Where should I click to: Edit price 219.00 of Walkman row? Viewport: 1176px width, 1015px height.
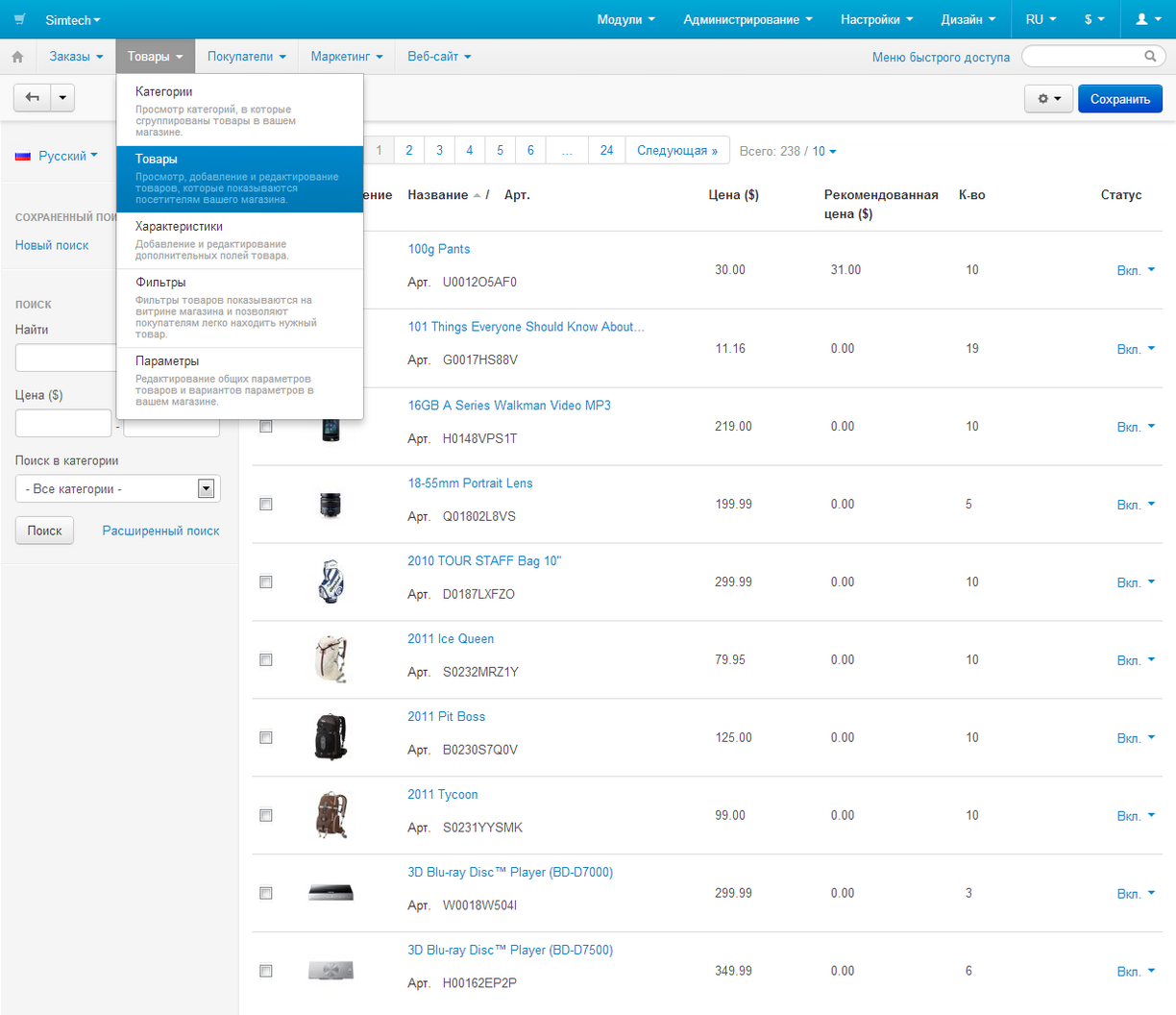tap(733, 427)
